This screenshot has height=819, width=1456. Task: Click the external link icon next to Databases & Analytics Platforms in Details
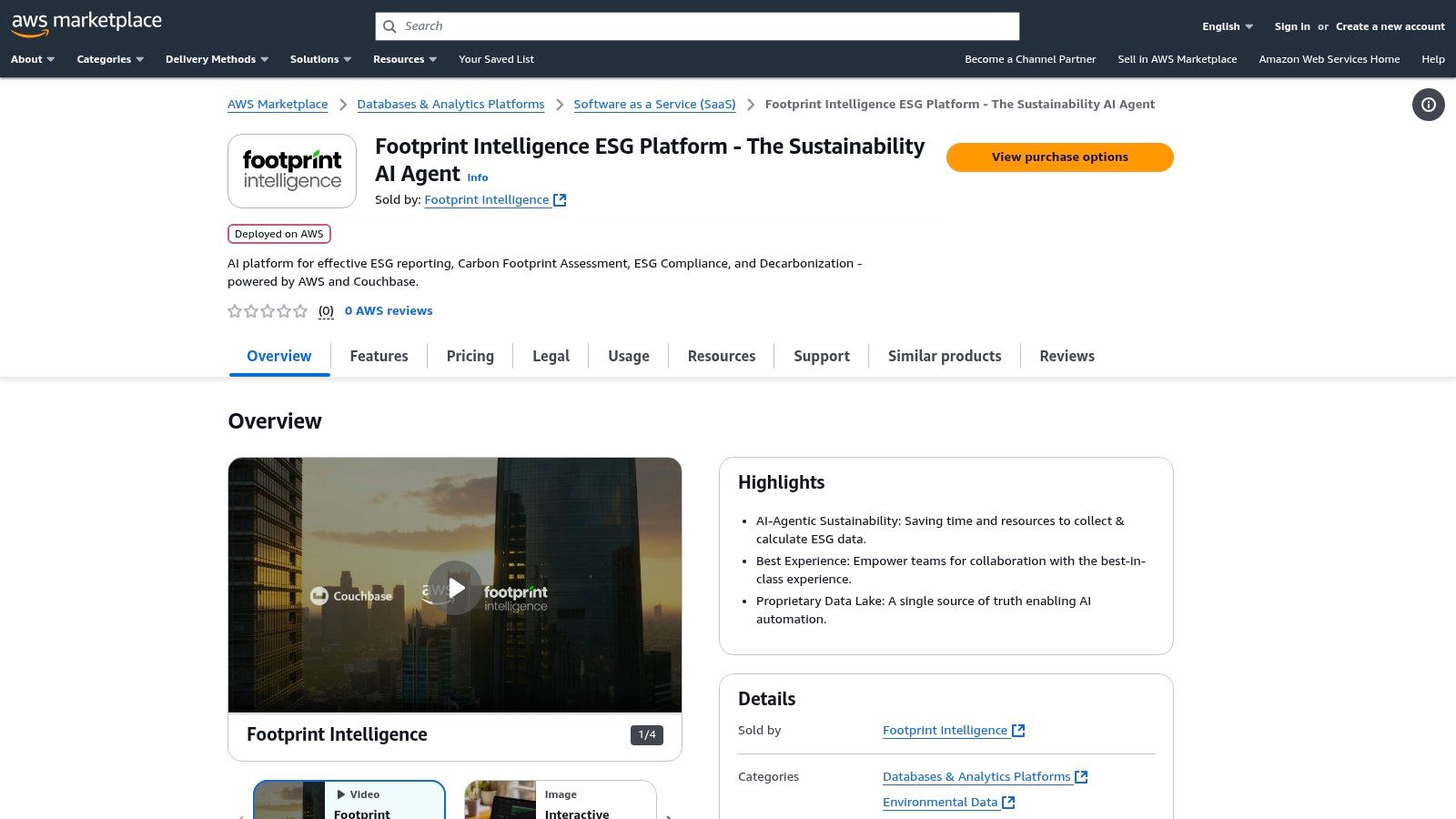click(x=1081, y=777)
